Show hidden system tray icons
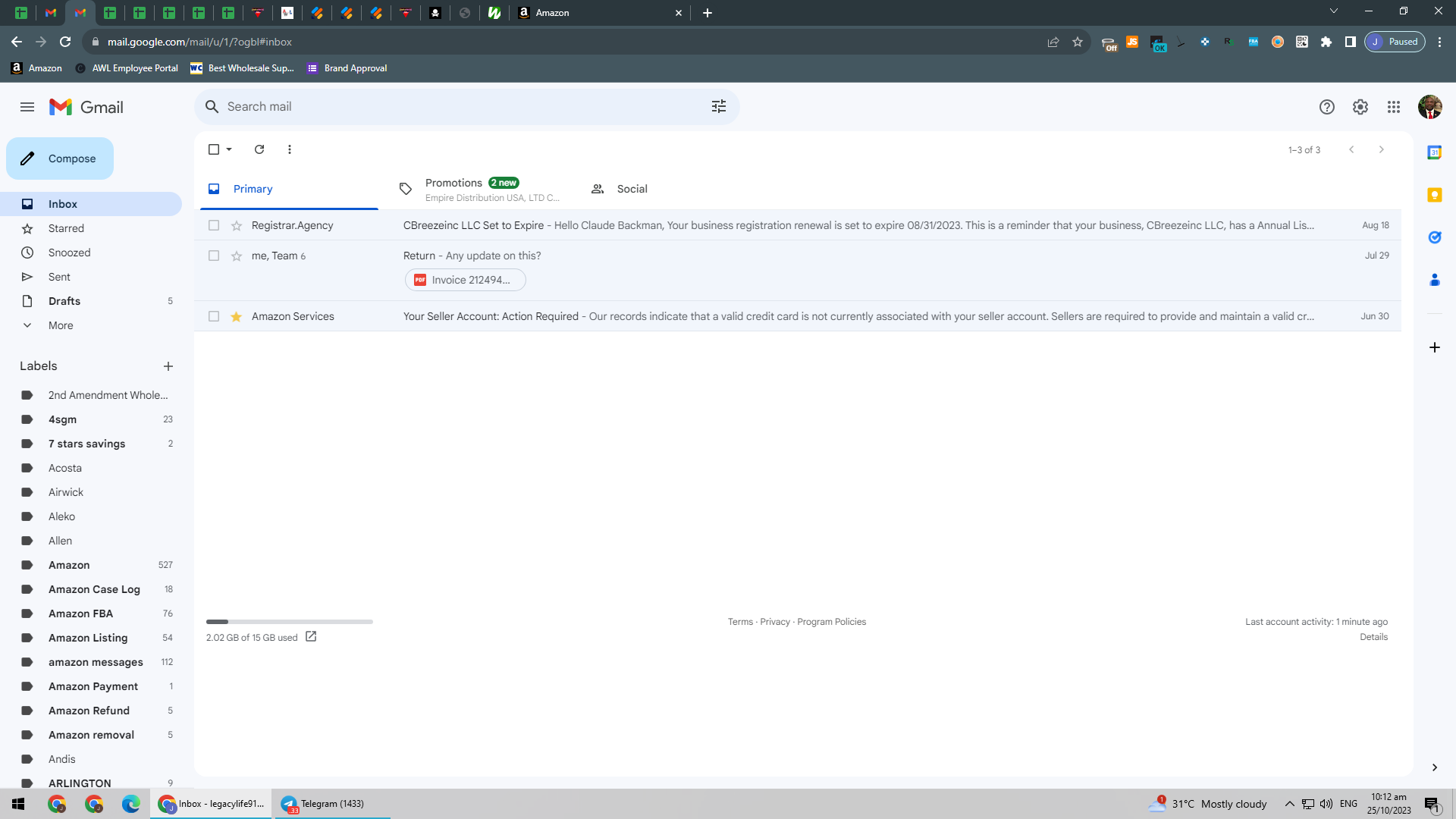This screenshot has height=819, width=1456. 1289,804
